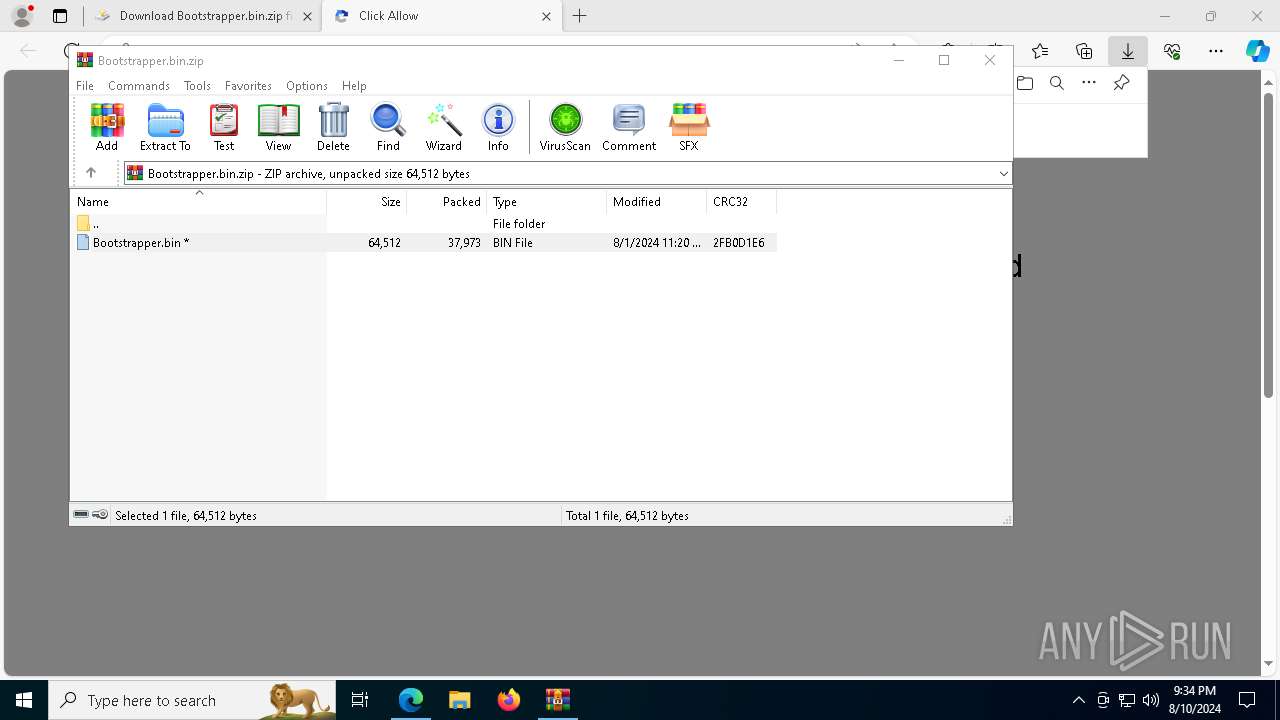Open Edge Collections icon
This screenshot has width=1280, height=720.
1084,51
